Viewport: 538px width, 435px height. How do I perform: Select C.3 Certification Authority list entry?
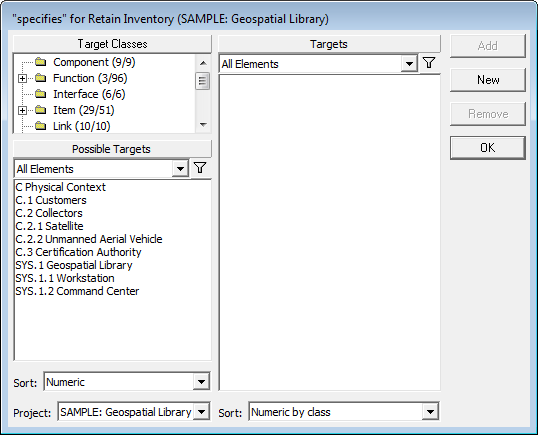(78, 252)
